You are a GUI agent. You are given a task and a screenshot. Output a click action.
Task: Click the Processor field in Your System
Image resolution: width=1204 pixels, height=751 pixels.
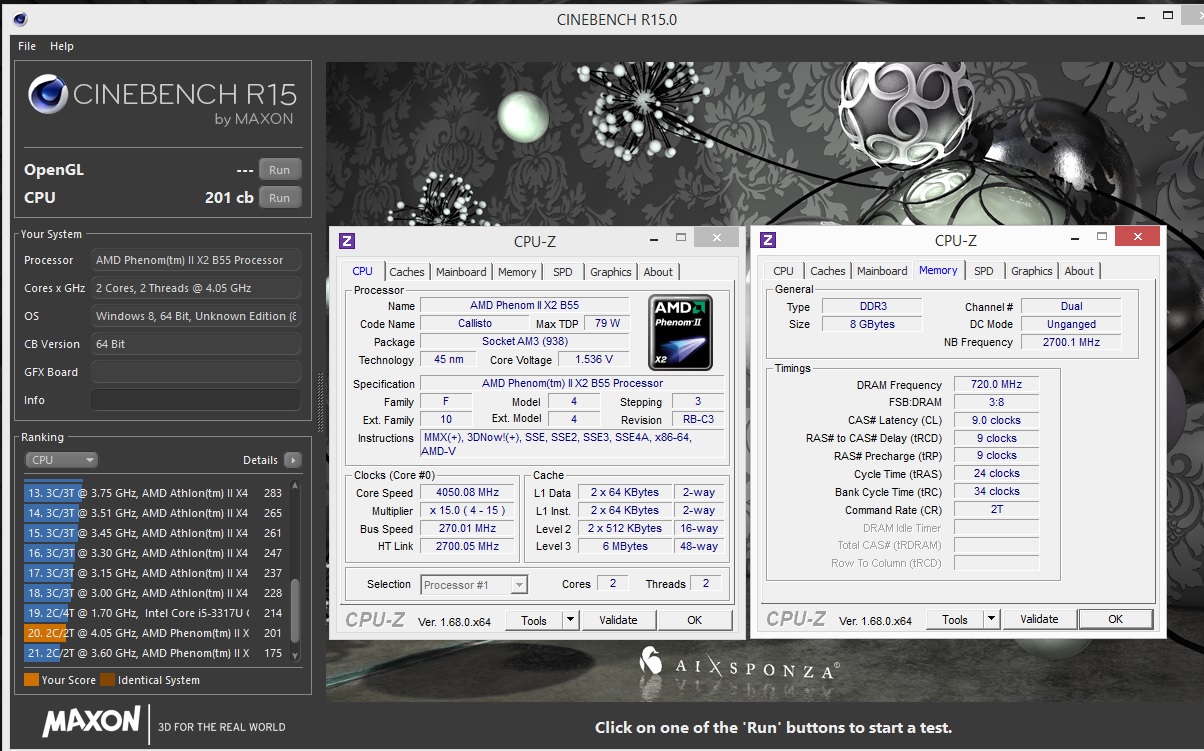pos(196,260)
